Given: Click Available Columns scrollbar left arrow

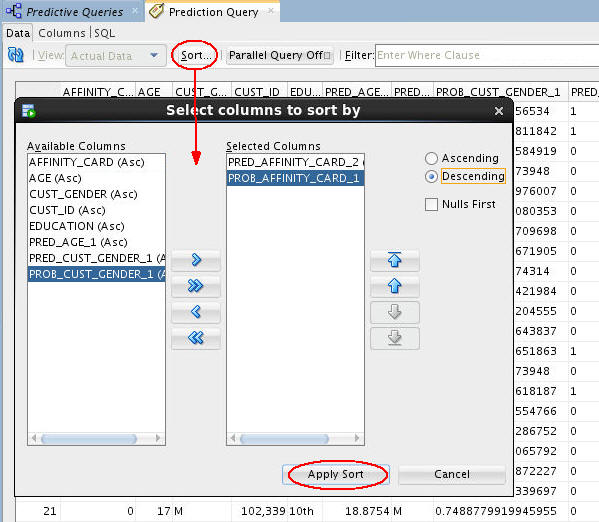Looking at the screenshot, I should 34,438.
